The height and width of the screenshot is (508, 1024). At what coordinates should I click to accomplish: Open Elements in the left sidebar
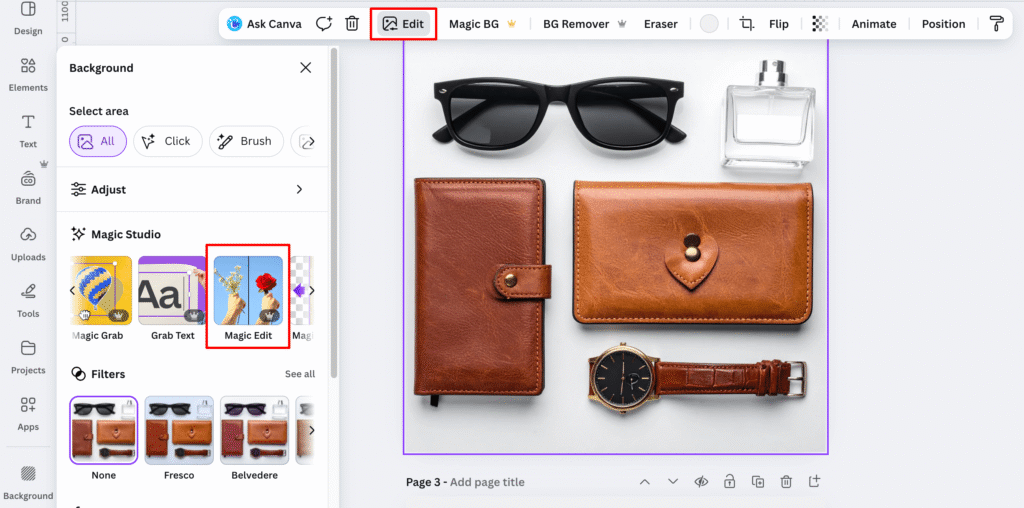(x=28, y=74)
